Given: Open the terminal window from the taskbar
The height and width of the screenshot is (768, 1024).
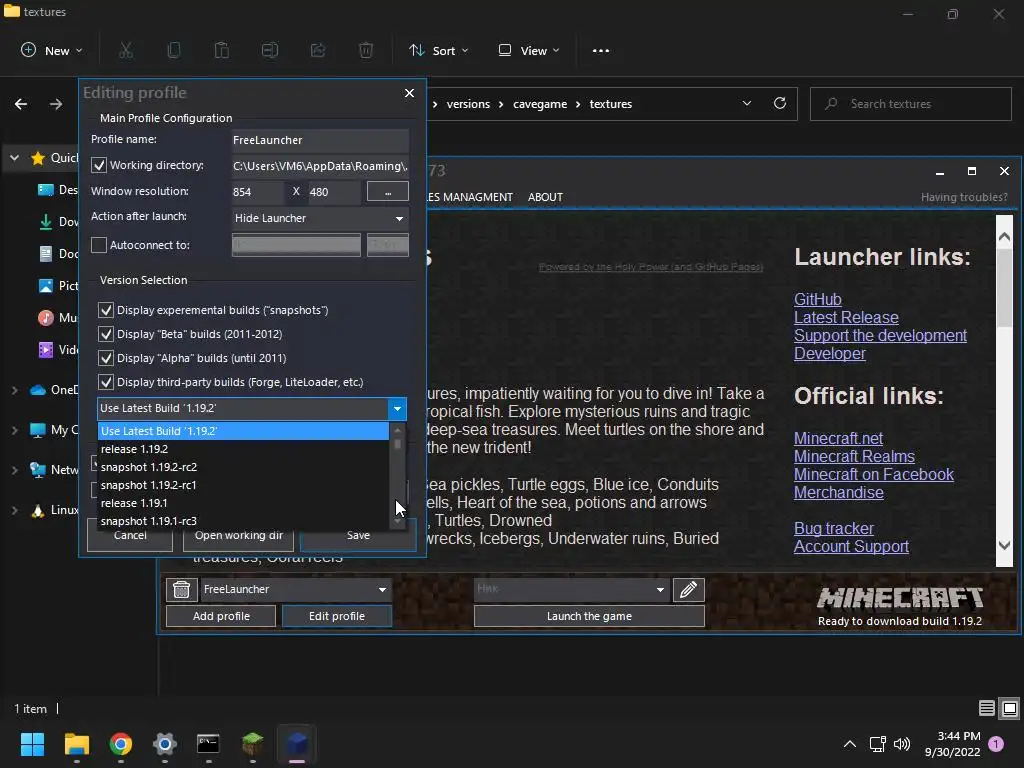Looking at the screenshot, I should pyautogui.click(x=208, y=744).
